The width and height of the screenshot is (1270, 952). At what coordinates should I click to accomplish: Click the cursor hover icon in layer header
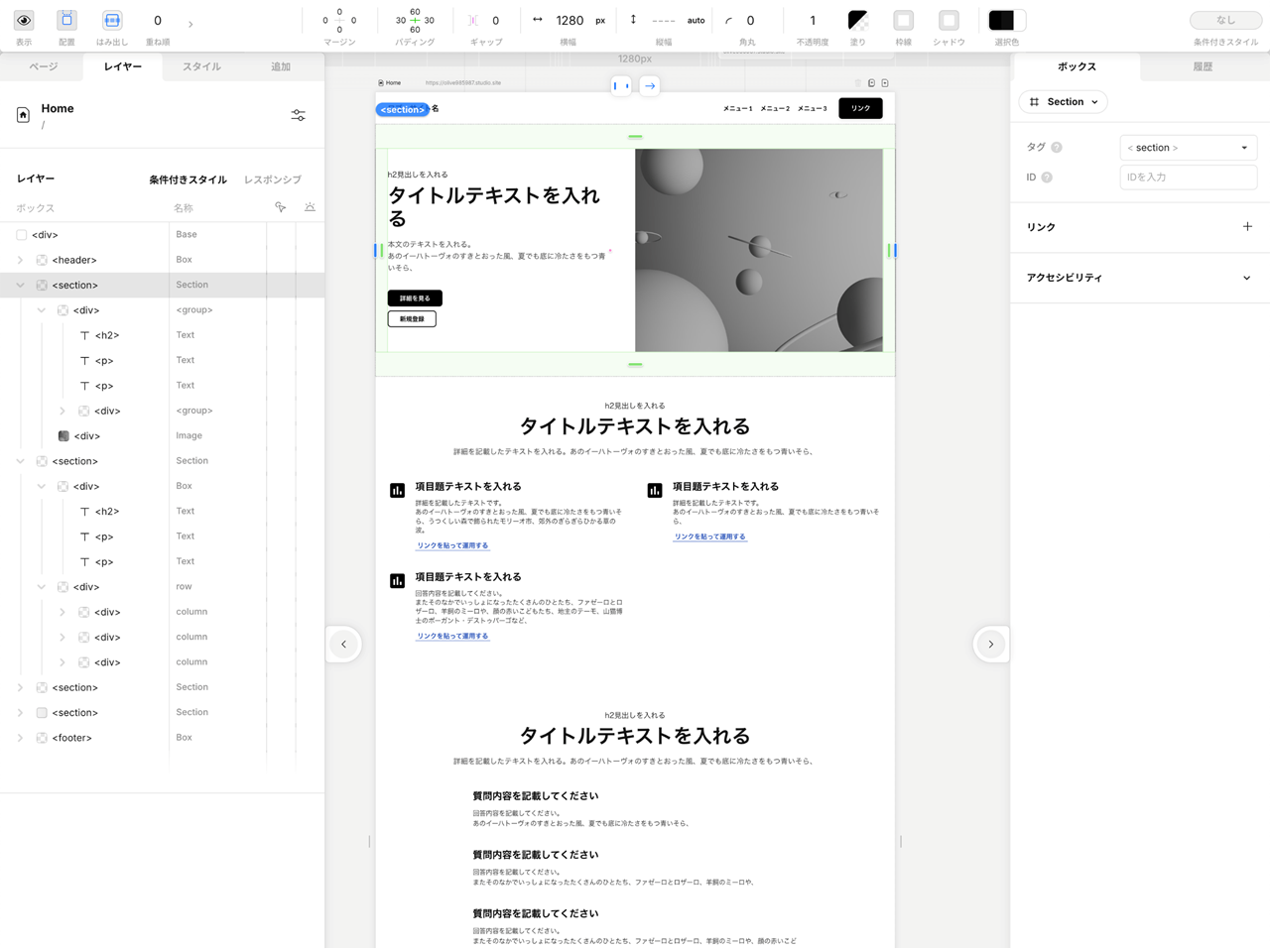(x=281, y=207)
